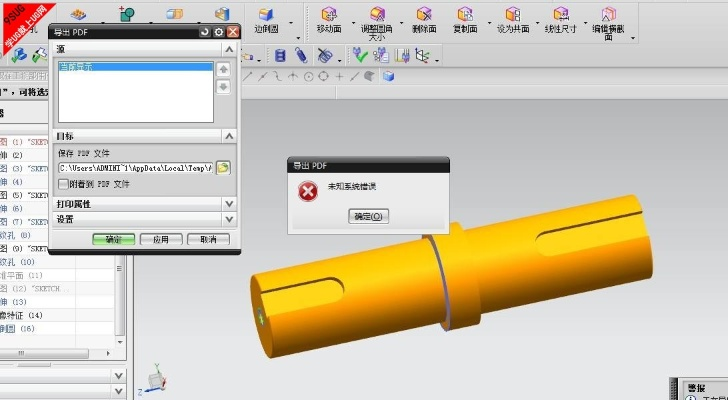Expand the 设置 (Settings) section

229,219
